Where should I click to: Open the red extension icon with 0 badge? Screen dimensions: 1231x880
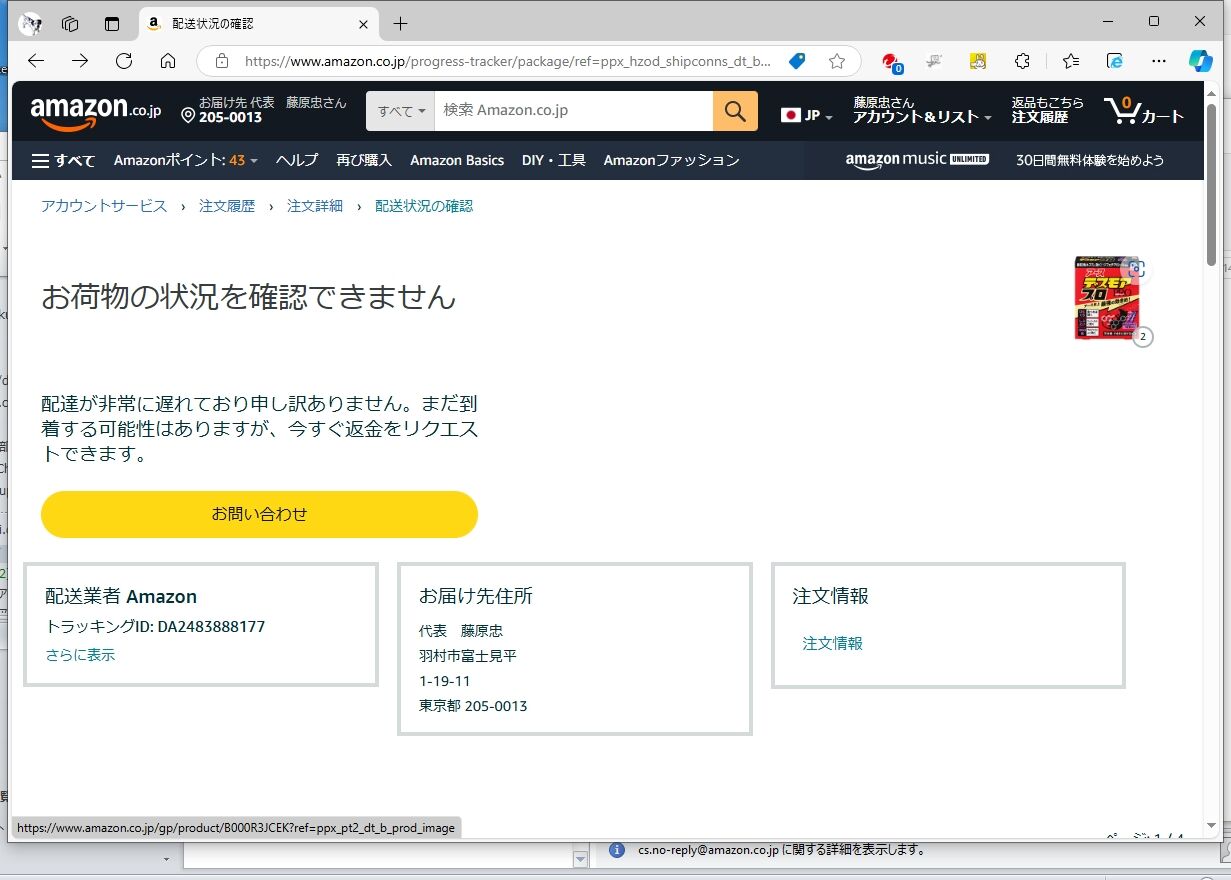point(890,62)
